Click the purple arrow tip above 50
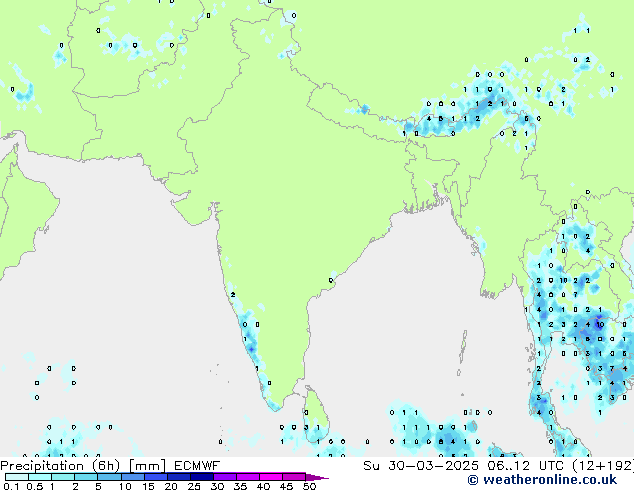Image resolution: width=634 pixels, height=490 pixels. click(x=317, y=477)
